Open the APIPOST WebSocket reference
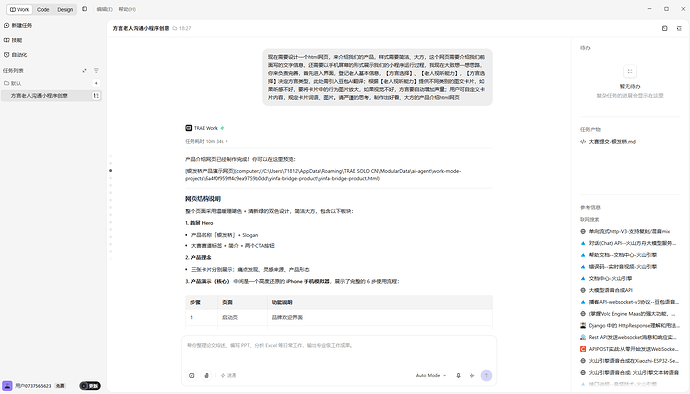 coord(629,349)
